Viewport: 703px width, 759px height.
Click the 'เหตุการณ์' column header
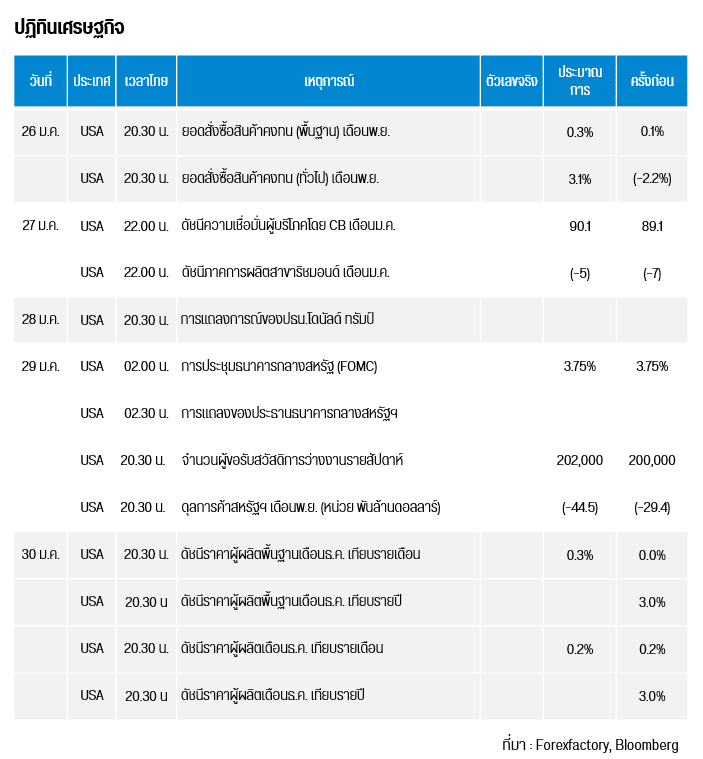point(329,81)
